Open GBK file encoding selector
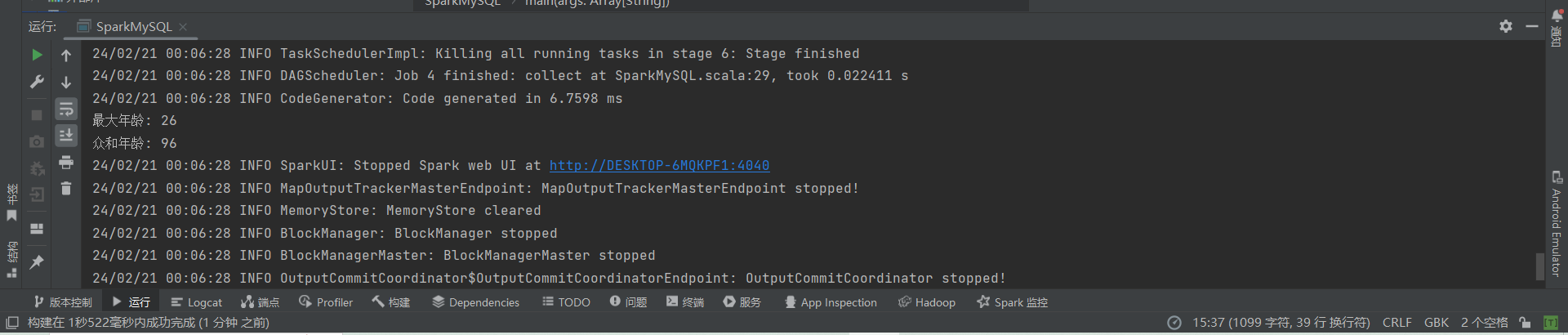Viewport: 1568px width, 335px height. click(1437, 323)
